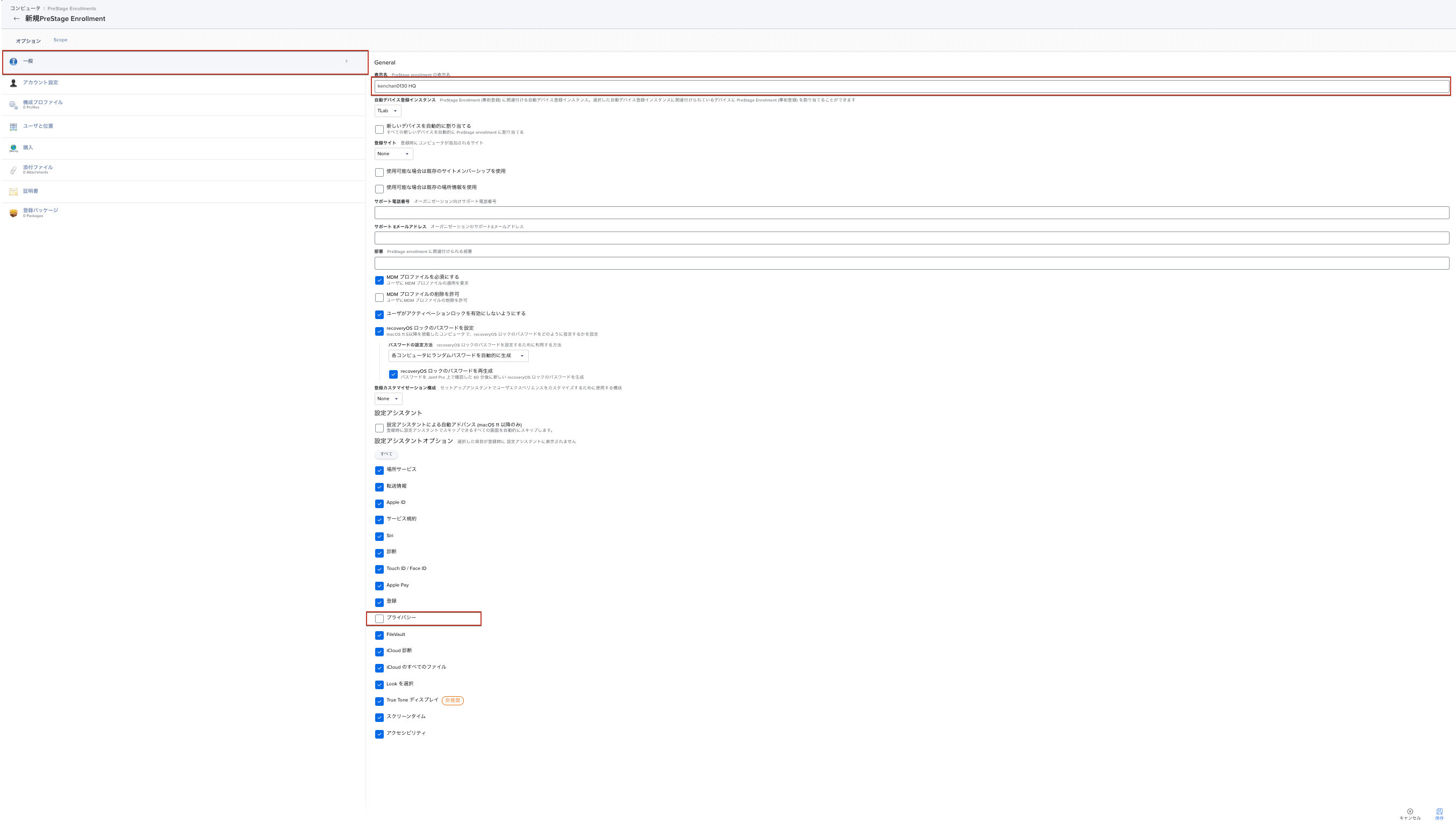Open ユーザと位置 sidebar link
The image size is (1456, 824).
[x=38, y=126]
